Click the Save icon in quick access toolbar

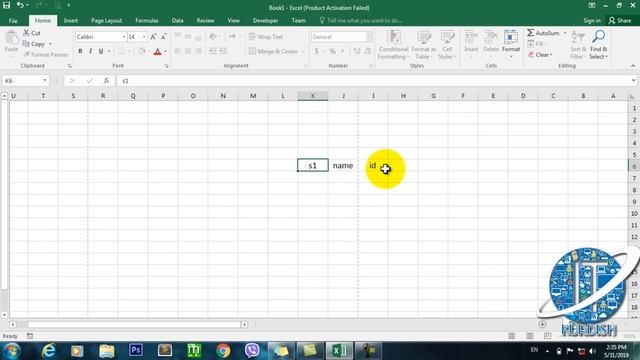(x=7, y=5)
